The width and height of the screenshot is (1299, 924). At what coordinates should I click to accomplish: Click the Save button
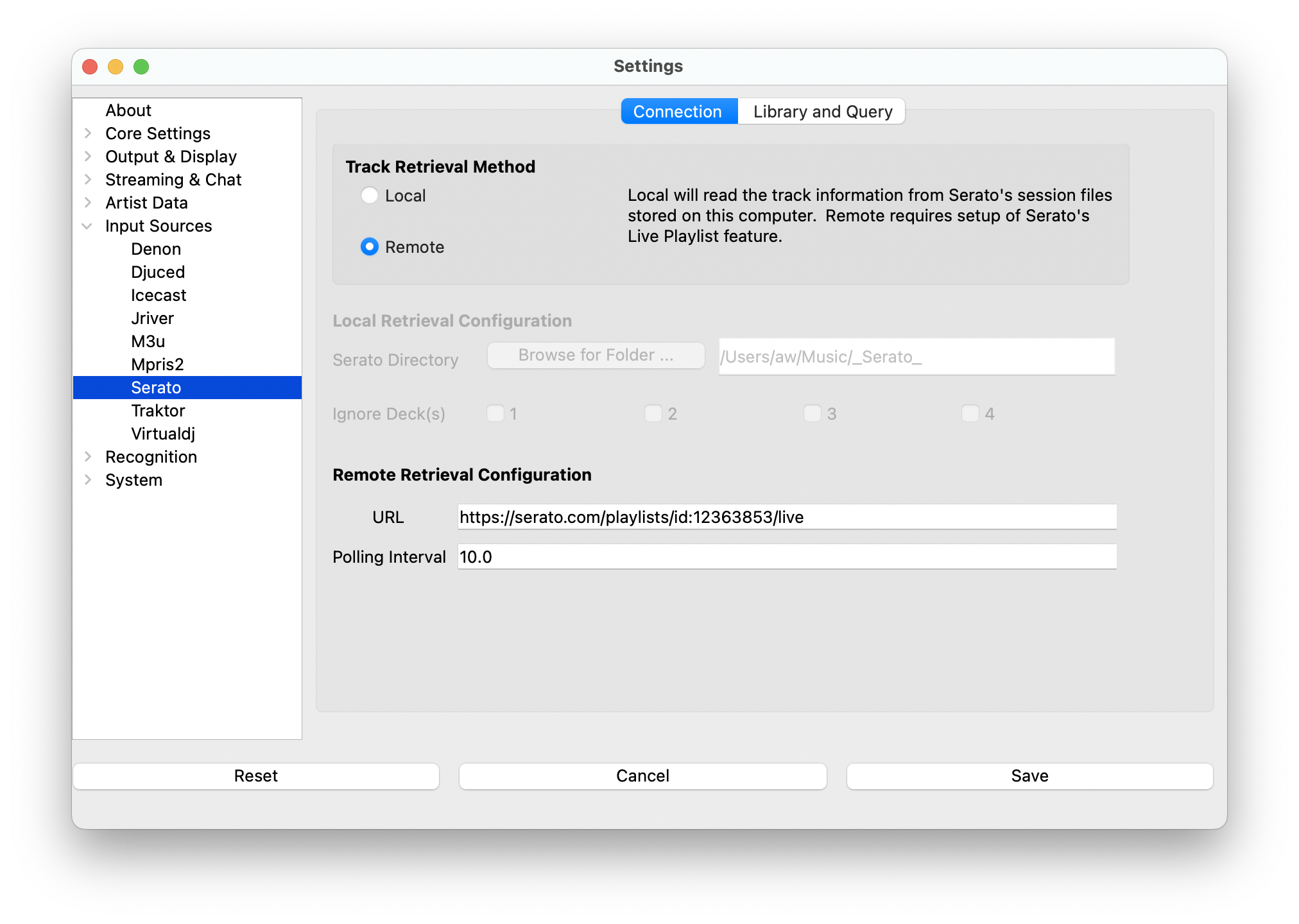(1029, 776)
